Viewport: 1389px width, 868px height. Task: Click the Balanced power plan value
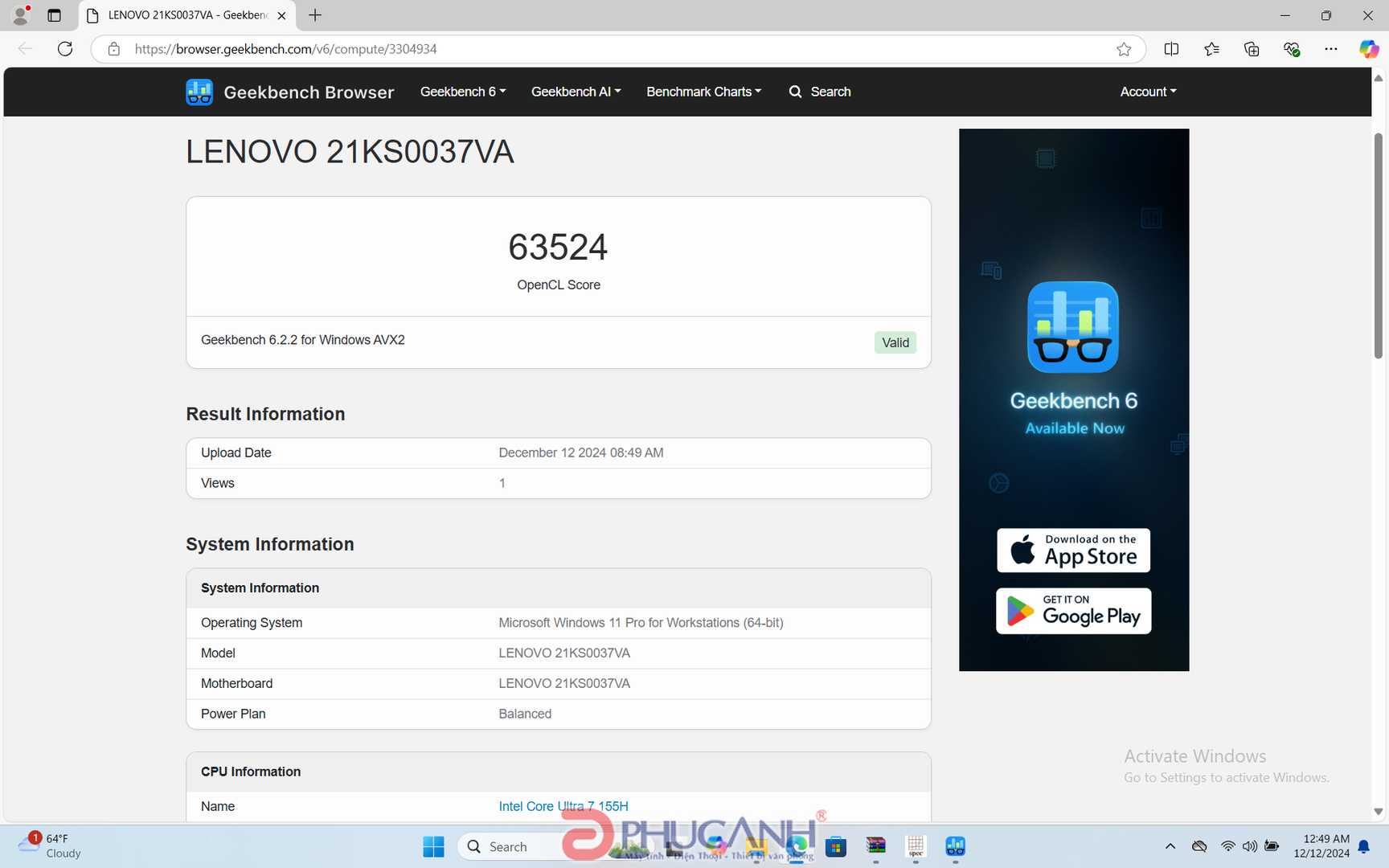[525, 714]
